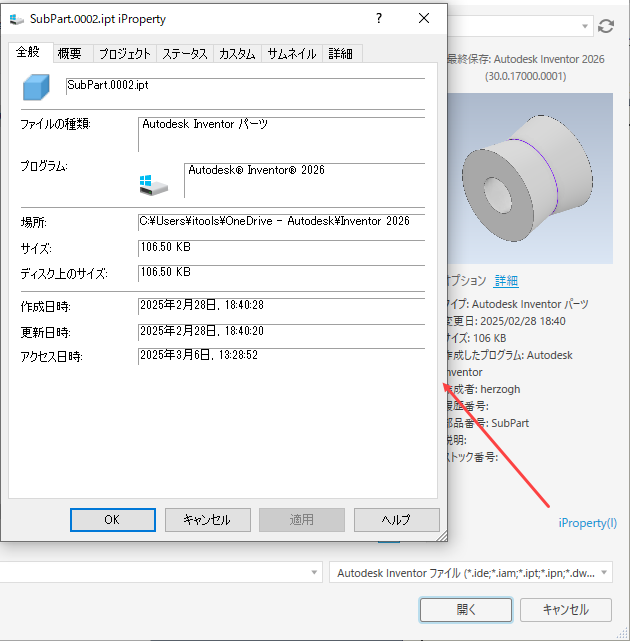Open the dropdown beside the refresh icon
Viewport: 630px width, 641px height.
(585, 26)
